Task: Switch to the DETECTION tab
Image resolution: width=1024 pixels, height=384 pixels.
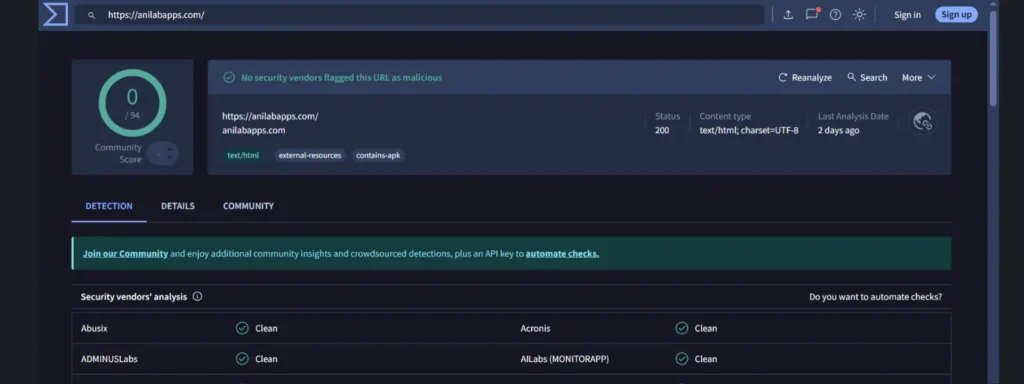Action: 109,206
